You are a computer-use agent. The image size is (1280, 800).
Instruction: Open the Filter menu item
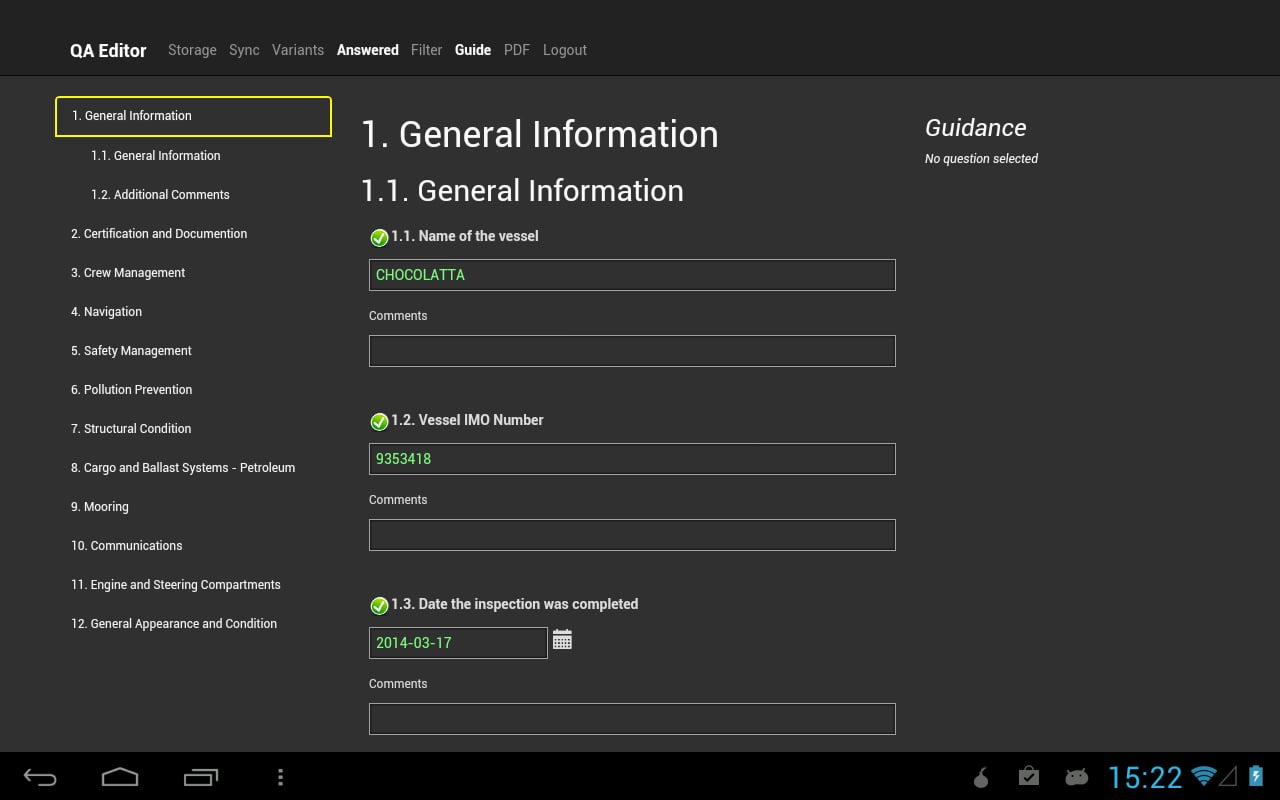click(426, 50)
